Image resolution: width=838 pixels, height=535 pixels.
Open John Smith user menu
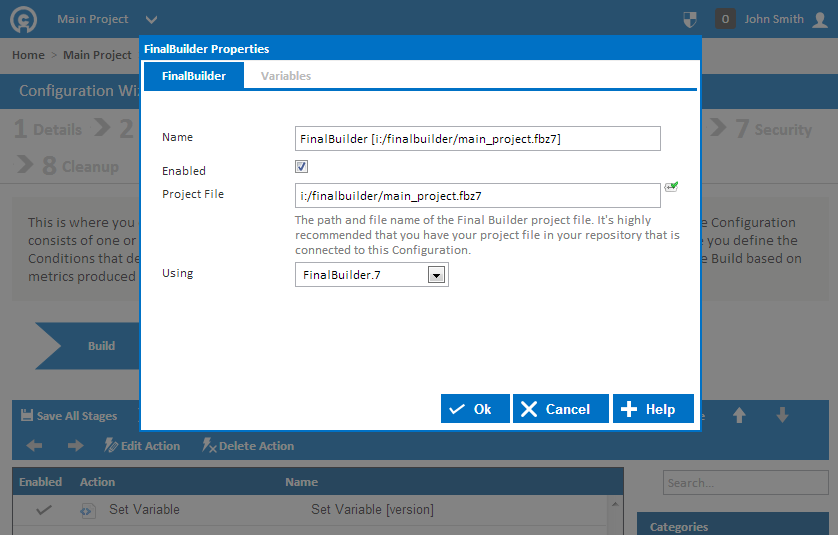774,19
